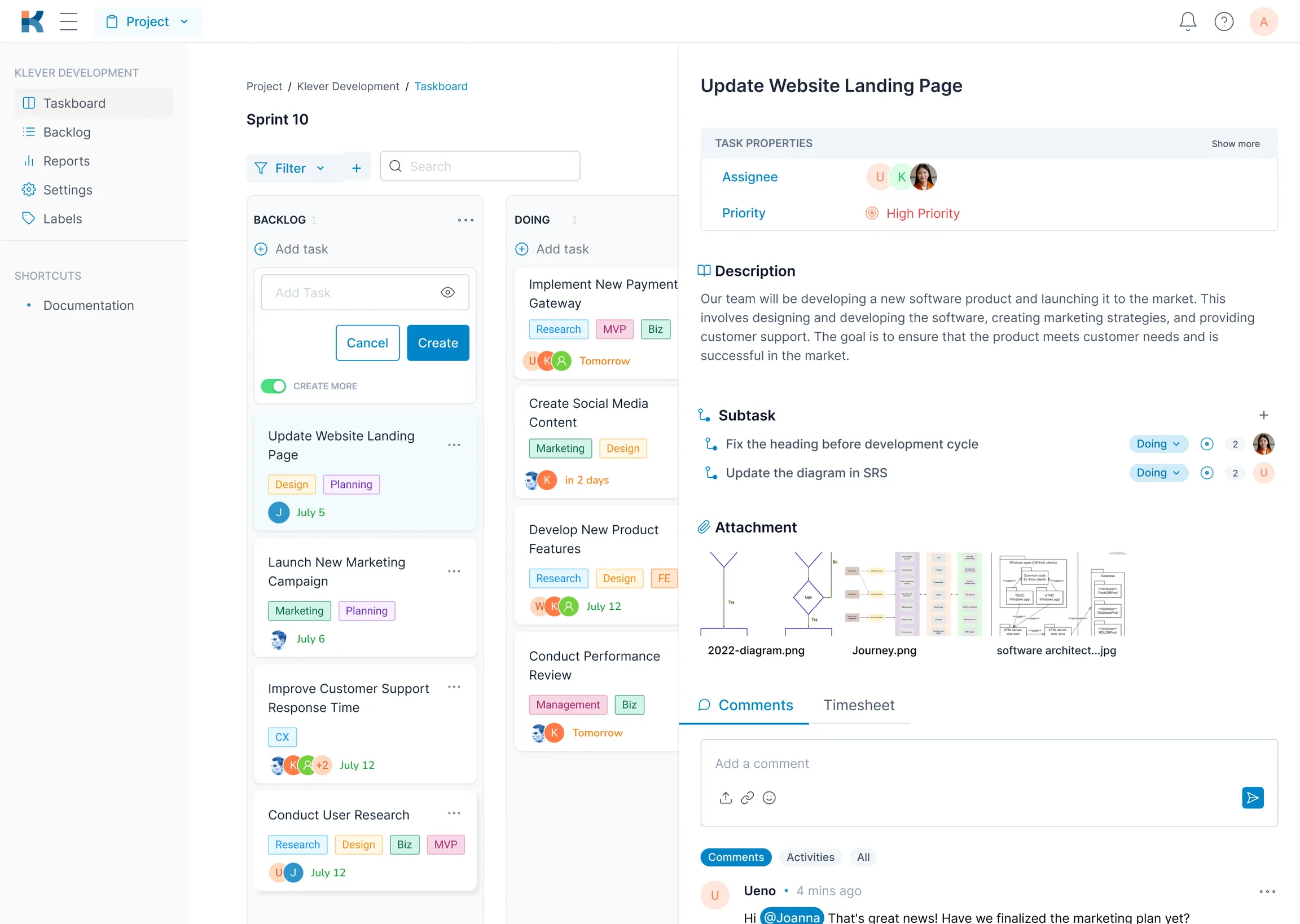This screenshot has height=924, width=1300.
Task: Click the Doing dropdown on Fix the heading subtask
Action: point(1155,443)
